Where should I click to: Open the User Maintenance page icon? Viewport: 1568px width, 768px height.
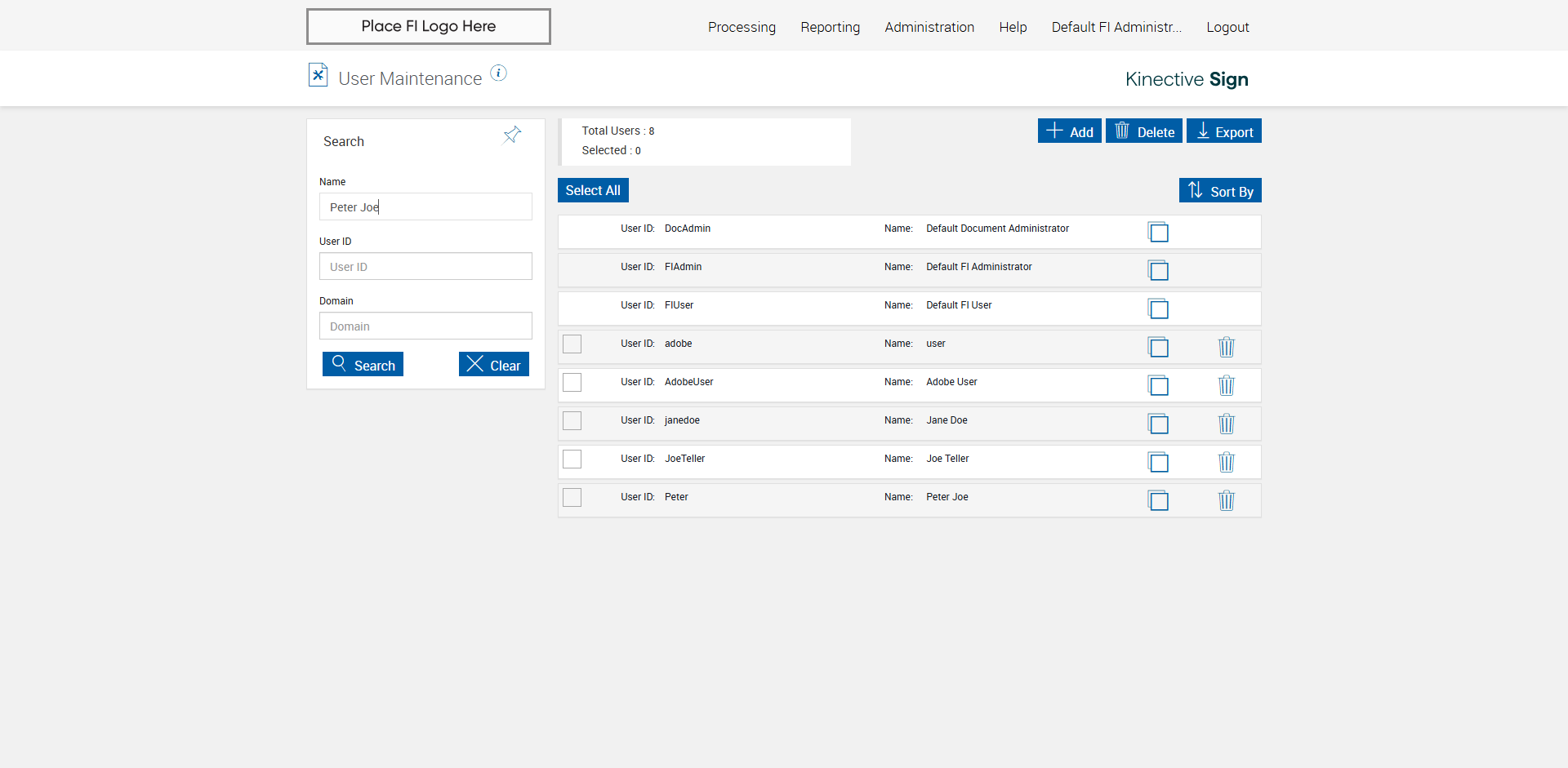[318, 75]
